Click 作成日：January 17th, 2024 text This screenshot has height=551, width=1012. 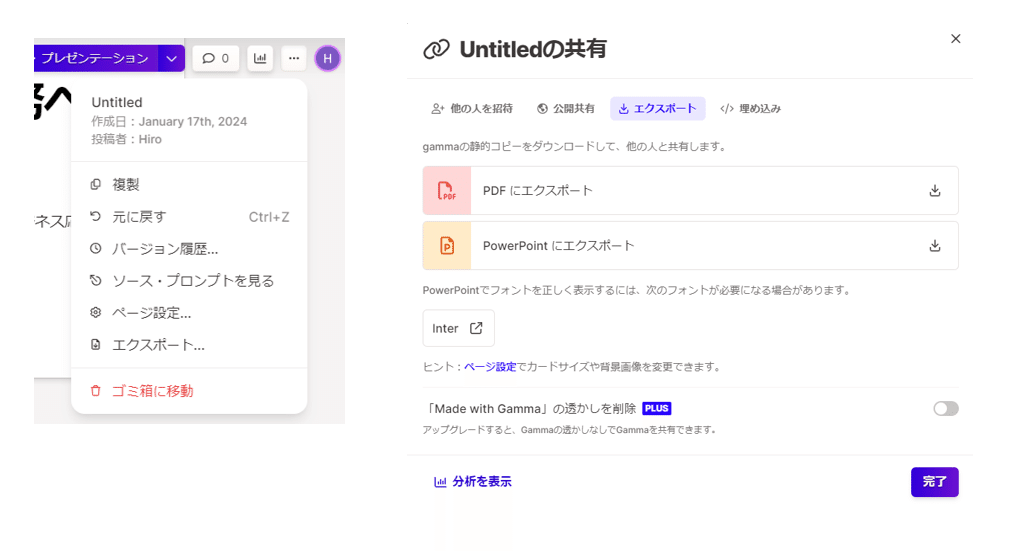click(169, 121)
